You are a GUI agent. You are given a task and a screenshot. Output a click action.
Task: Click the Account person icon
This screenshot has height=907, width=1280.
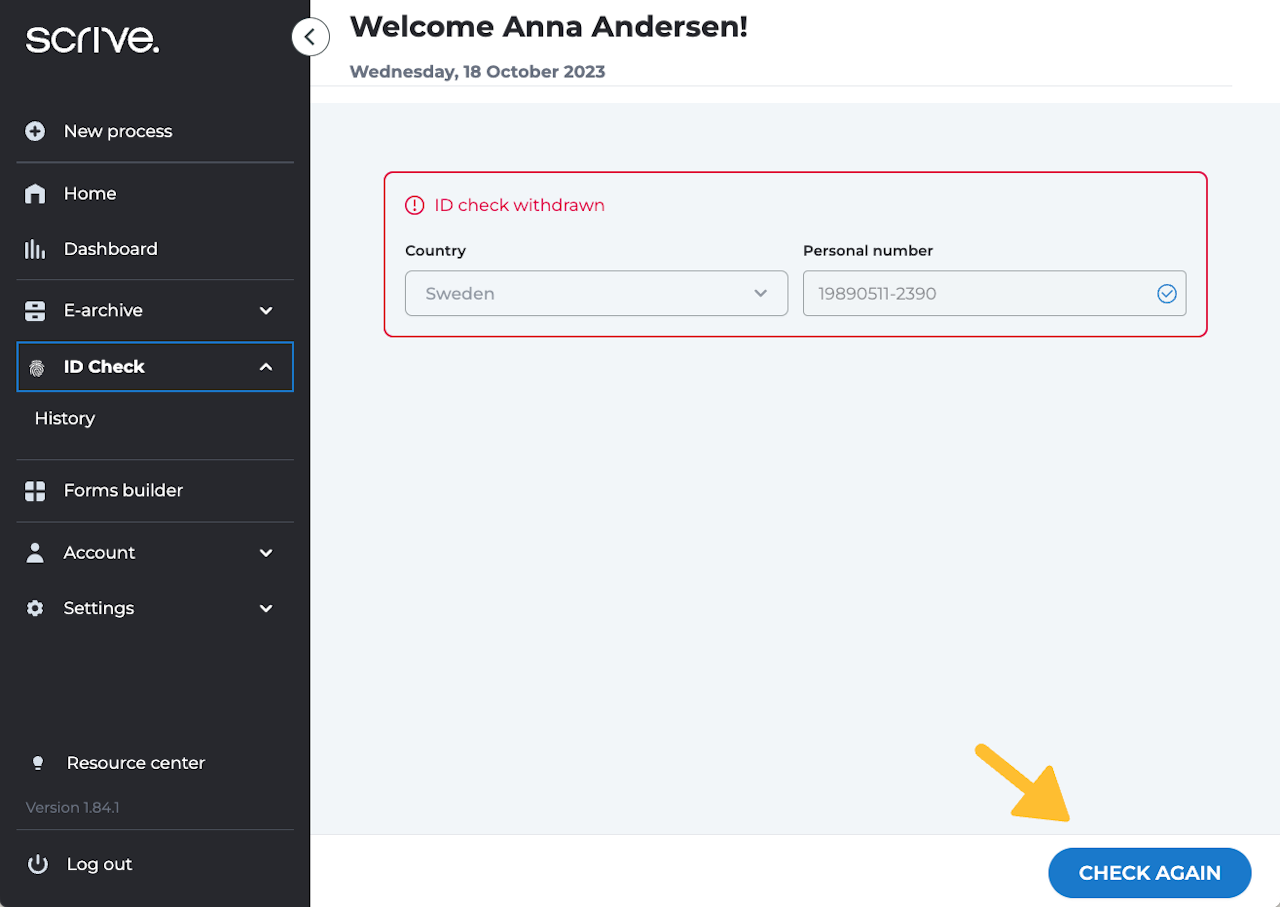coord(35,553)
